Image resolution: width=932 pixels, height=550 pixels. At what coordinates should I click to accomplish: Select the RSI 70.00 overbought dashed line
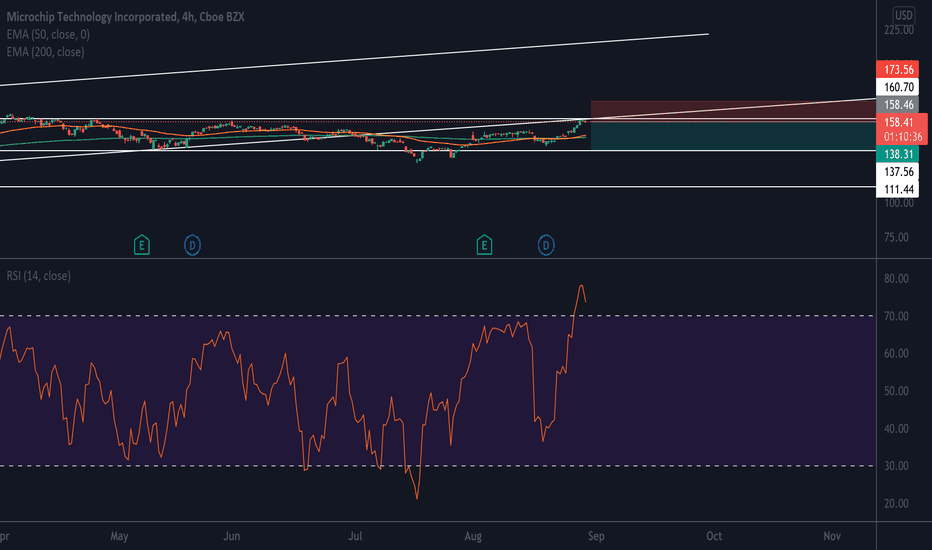pos(437,316)
